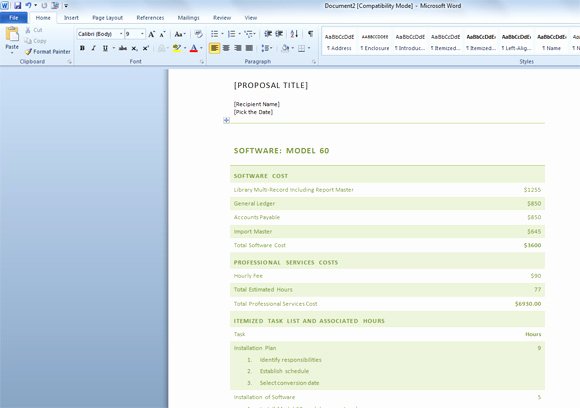
Task: Open Paragraph dialog launcher
Action: coord(314,62)
